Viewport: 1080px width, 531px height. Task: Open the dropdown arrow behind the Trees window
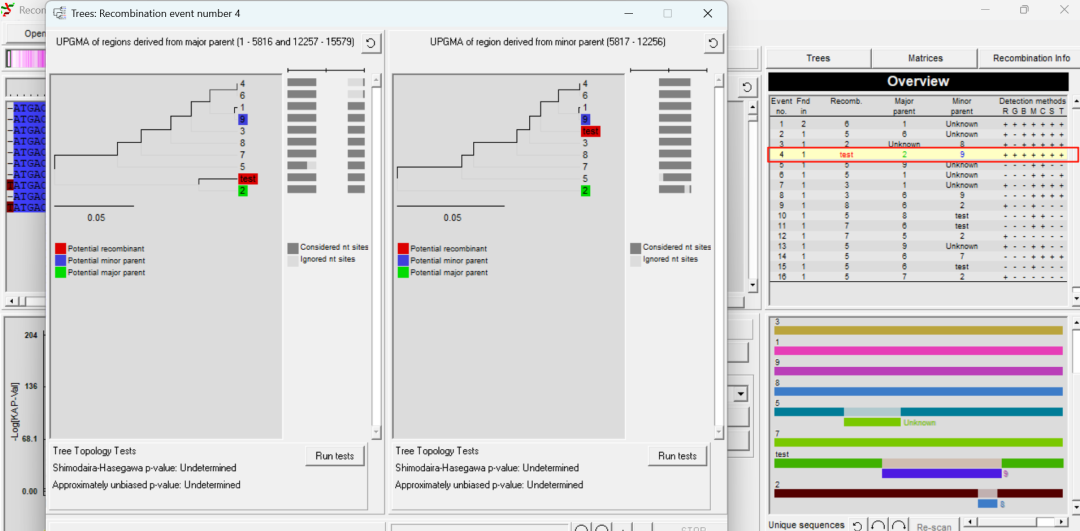pos(741,394)
